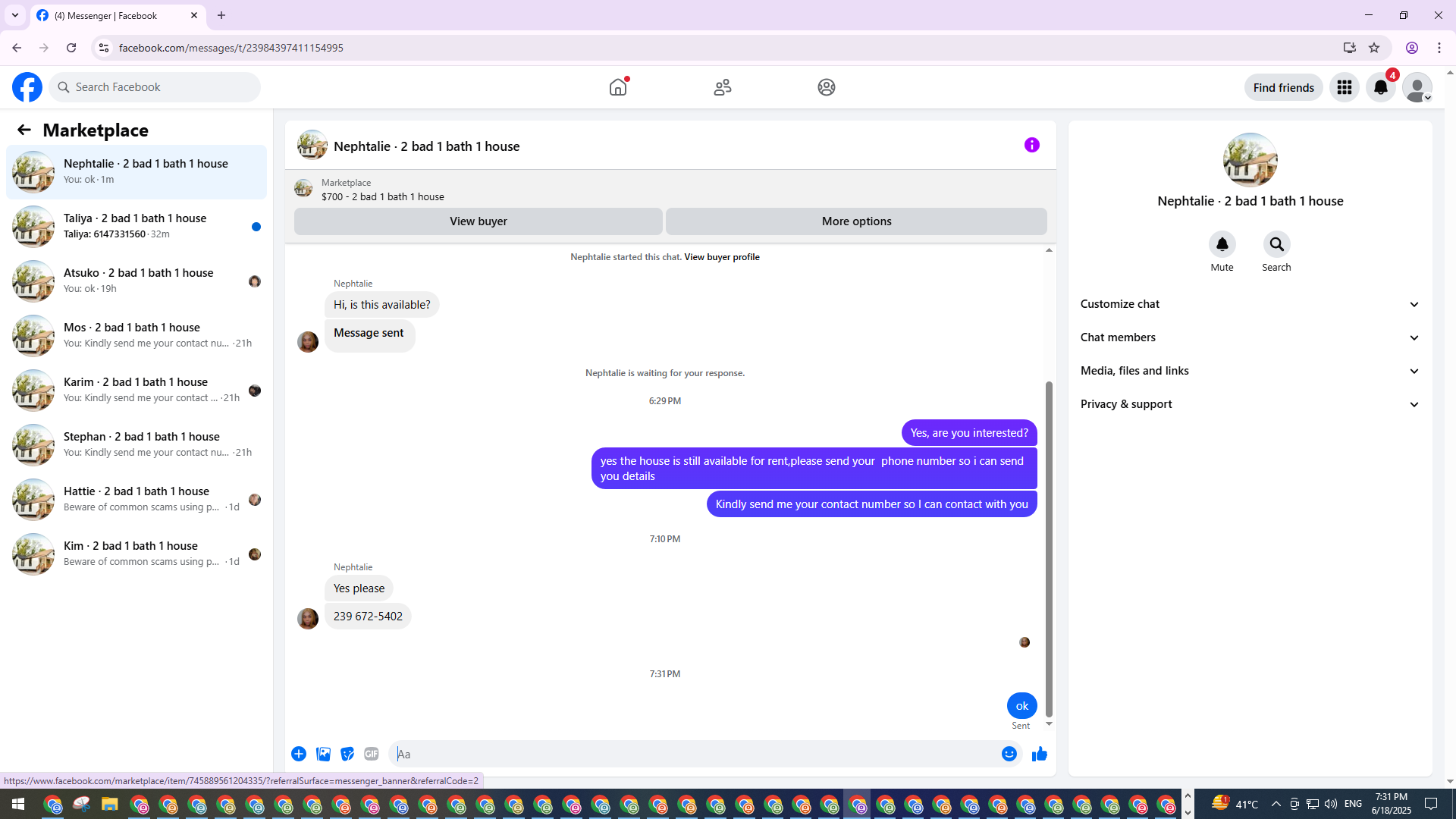This screenshot has height=819, width=1456.
Task: Open Nephtalie large profile picture in sidebar
Action: coord(1250,160)
